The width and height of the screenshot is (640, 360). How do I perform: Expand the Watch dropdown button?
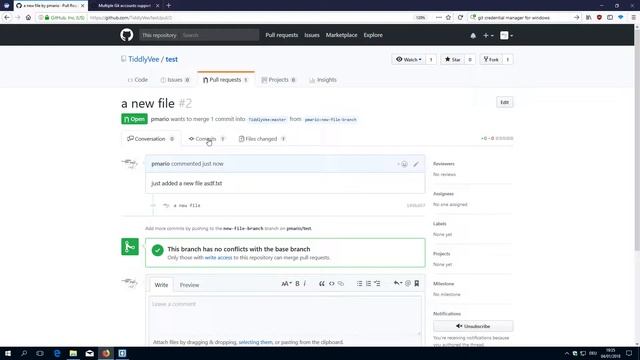(x=409, y=60)
